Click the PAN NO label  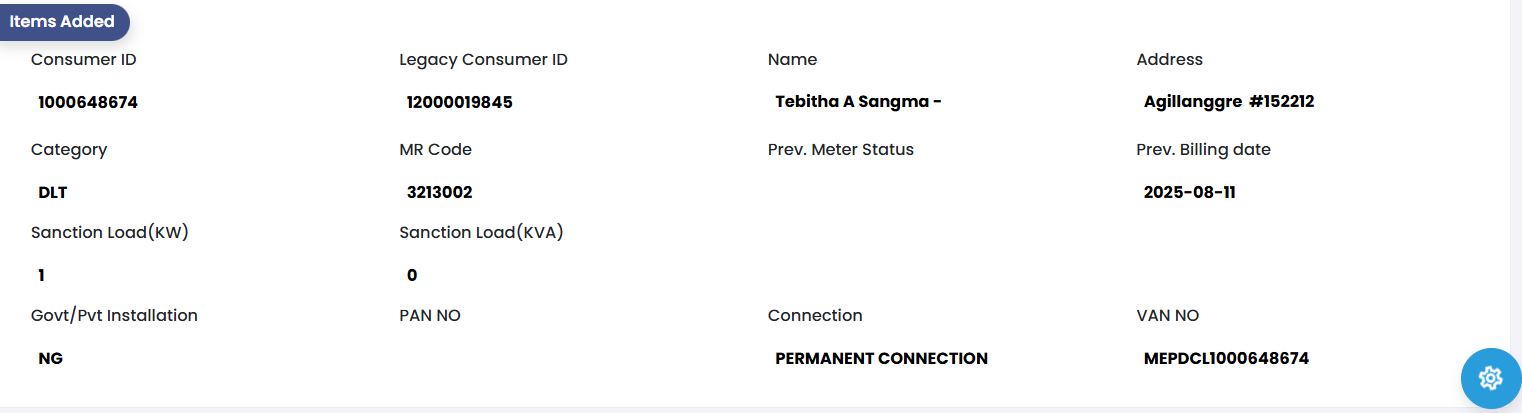430,316
